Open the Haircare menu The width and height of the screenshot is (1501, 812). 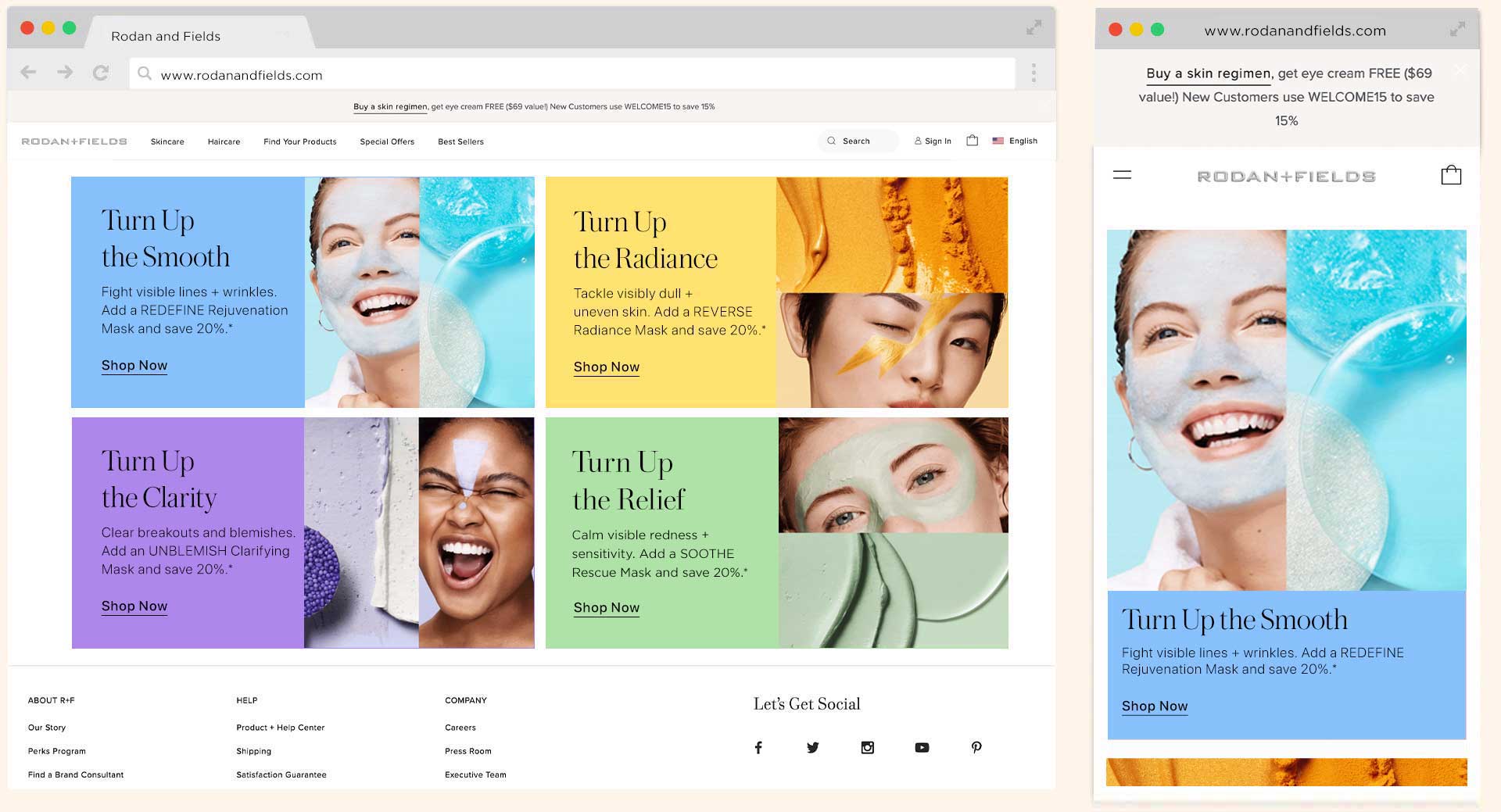pos(224,141)
